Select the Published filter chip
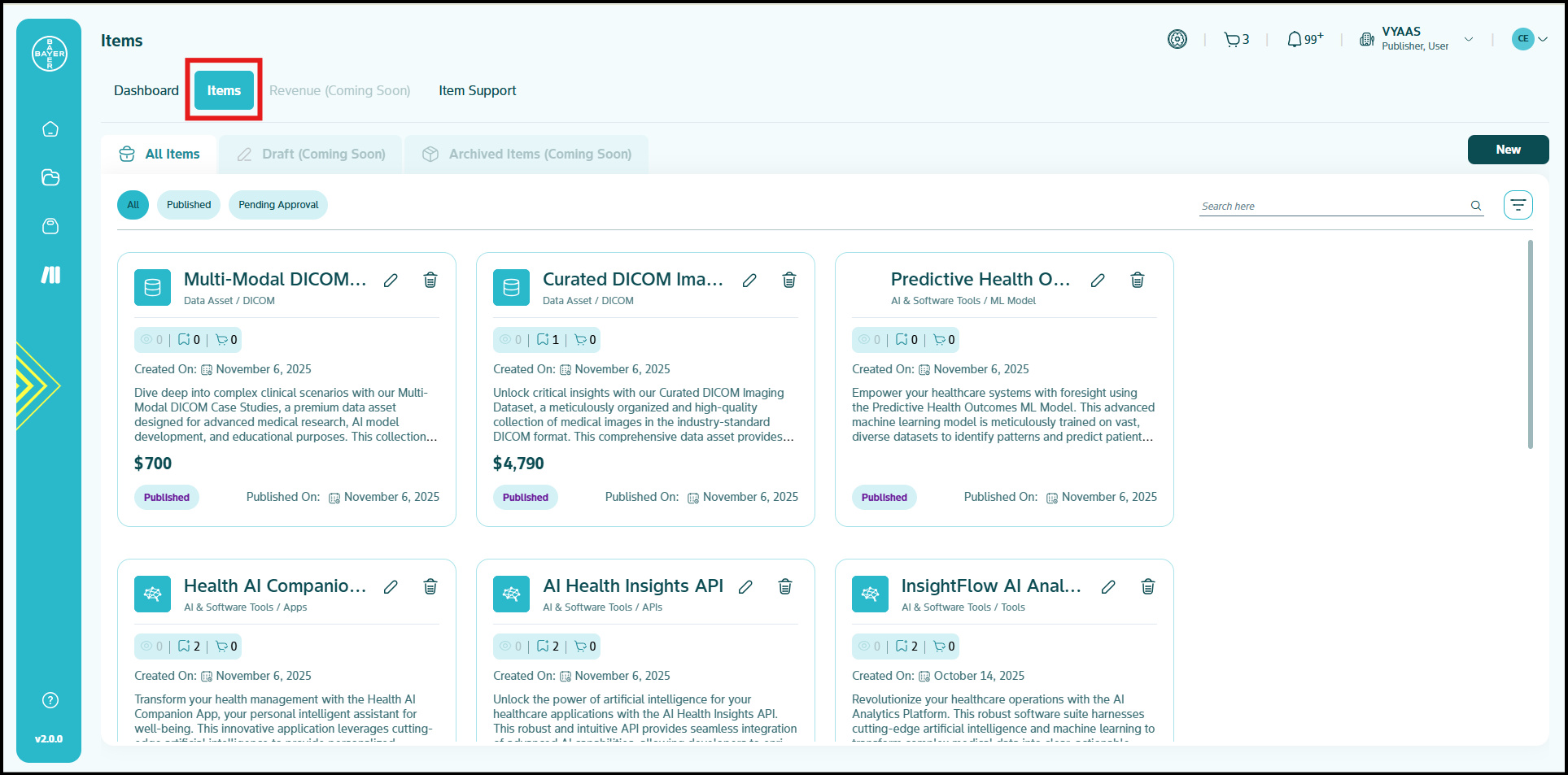The image size is (1568, 775). [189, 205]
